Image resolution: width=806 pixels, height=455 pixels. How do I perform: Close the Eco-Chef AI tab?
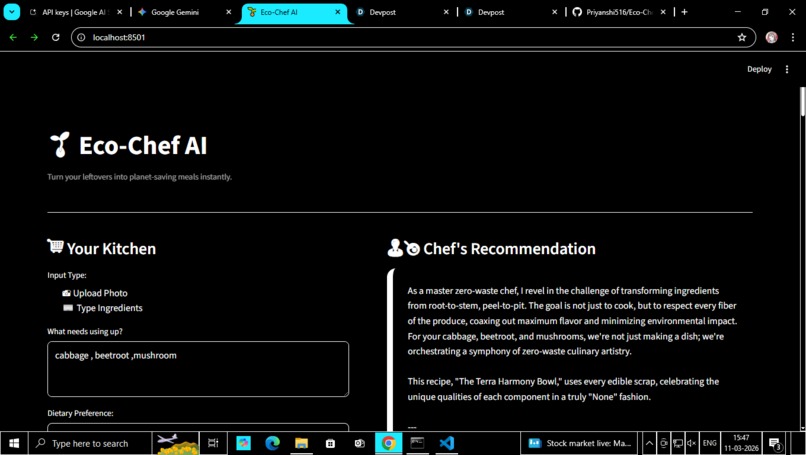pyautogui.click(x=338, y=12)
